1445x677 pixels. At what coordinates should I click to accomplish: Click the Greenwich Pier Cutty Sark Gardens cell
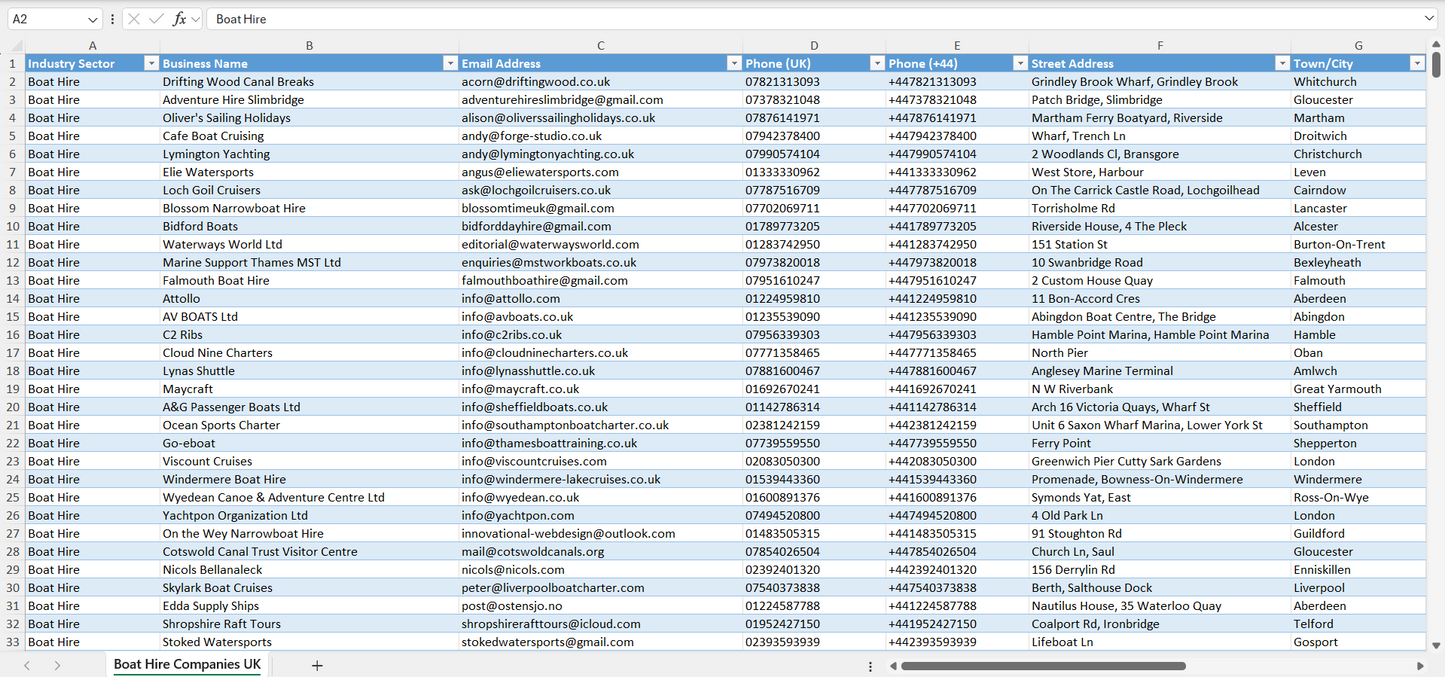[1160, 461]
